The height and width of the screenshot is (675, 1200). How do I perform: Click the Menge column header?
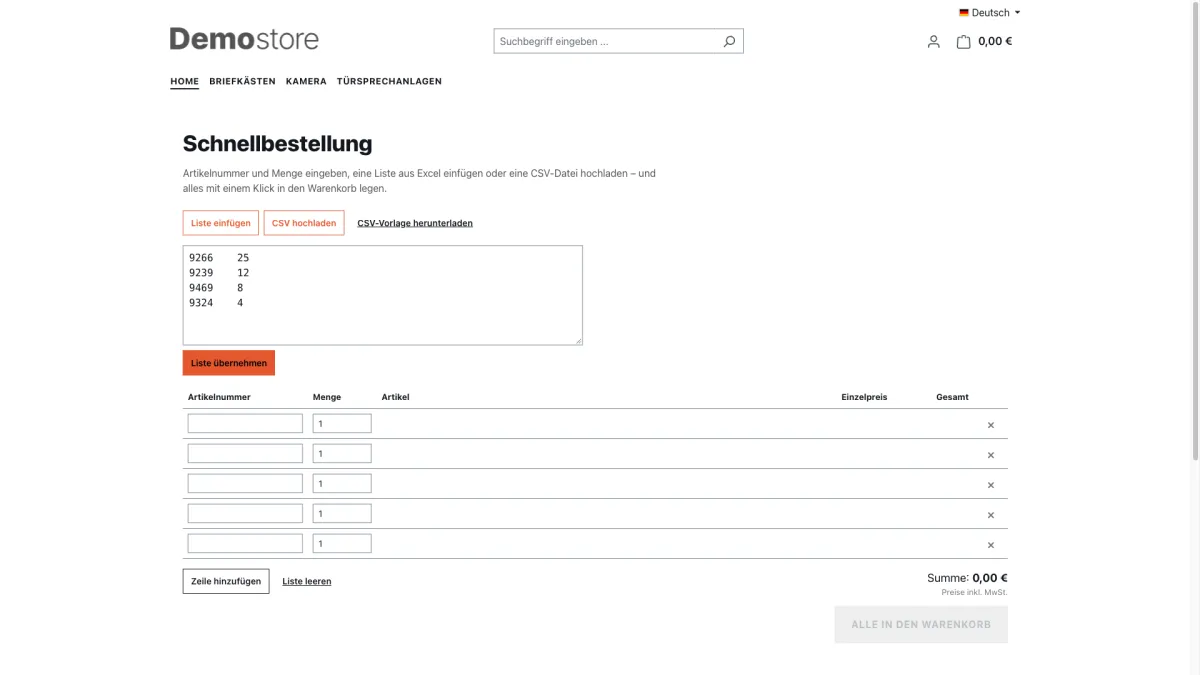coord(327,397)
